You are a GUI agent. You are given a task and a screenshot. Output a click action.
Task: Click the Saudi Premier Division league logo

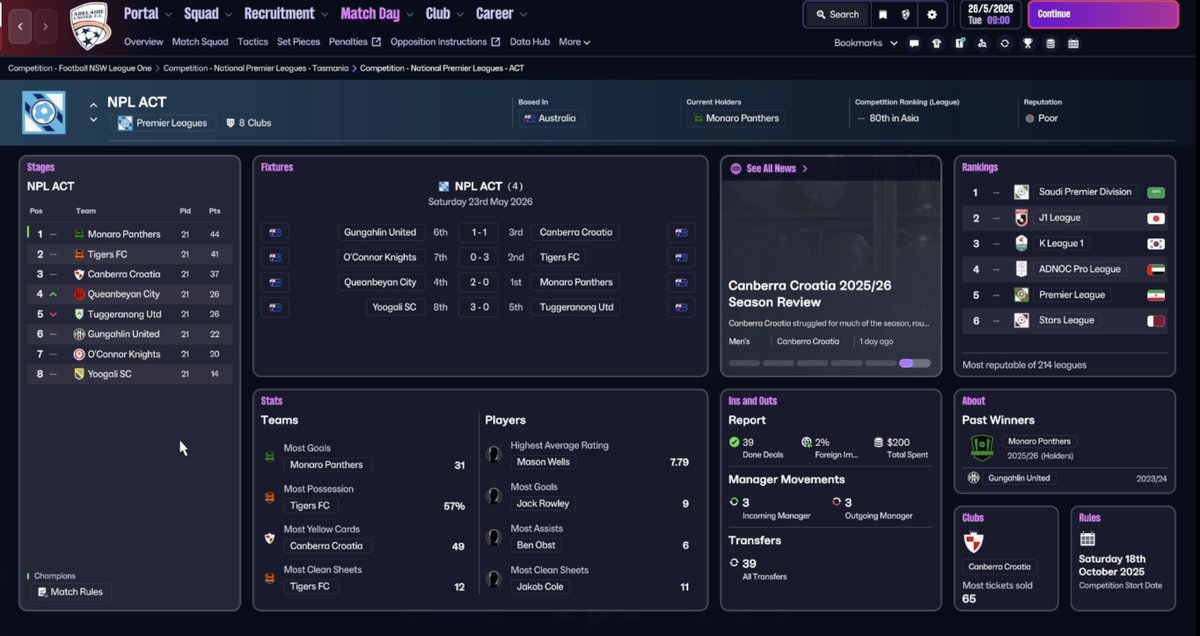tap(1021, 192)
